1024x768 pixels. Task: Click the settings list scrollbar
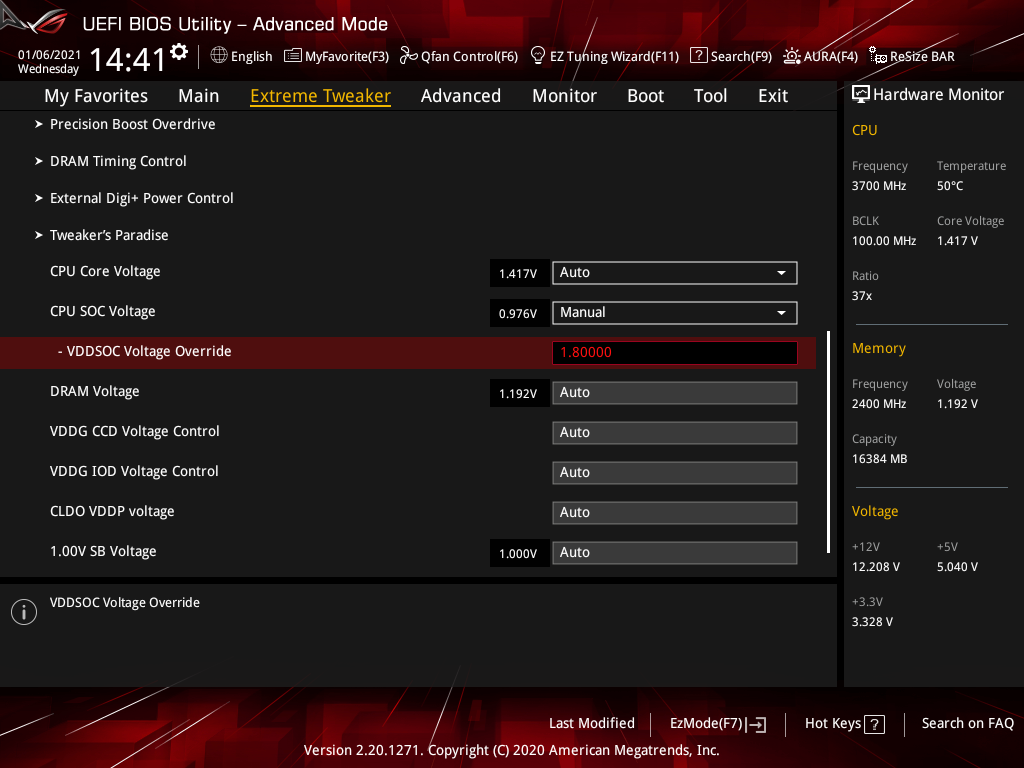click(828, 442)
